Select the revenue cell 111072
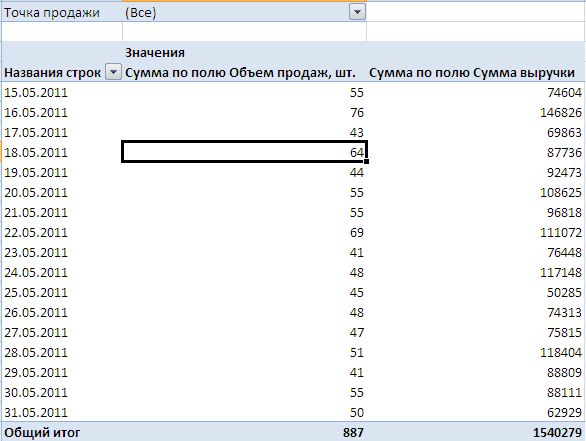586x441 pixels. [475, 232]
